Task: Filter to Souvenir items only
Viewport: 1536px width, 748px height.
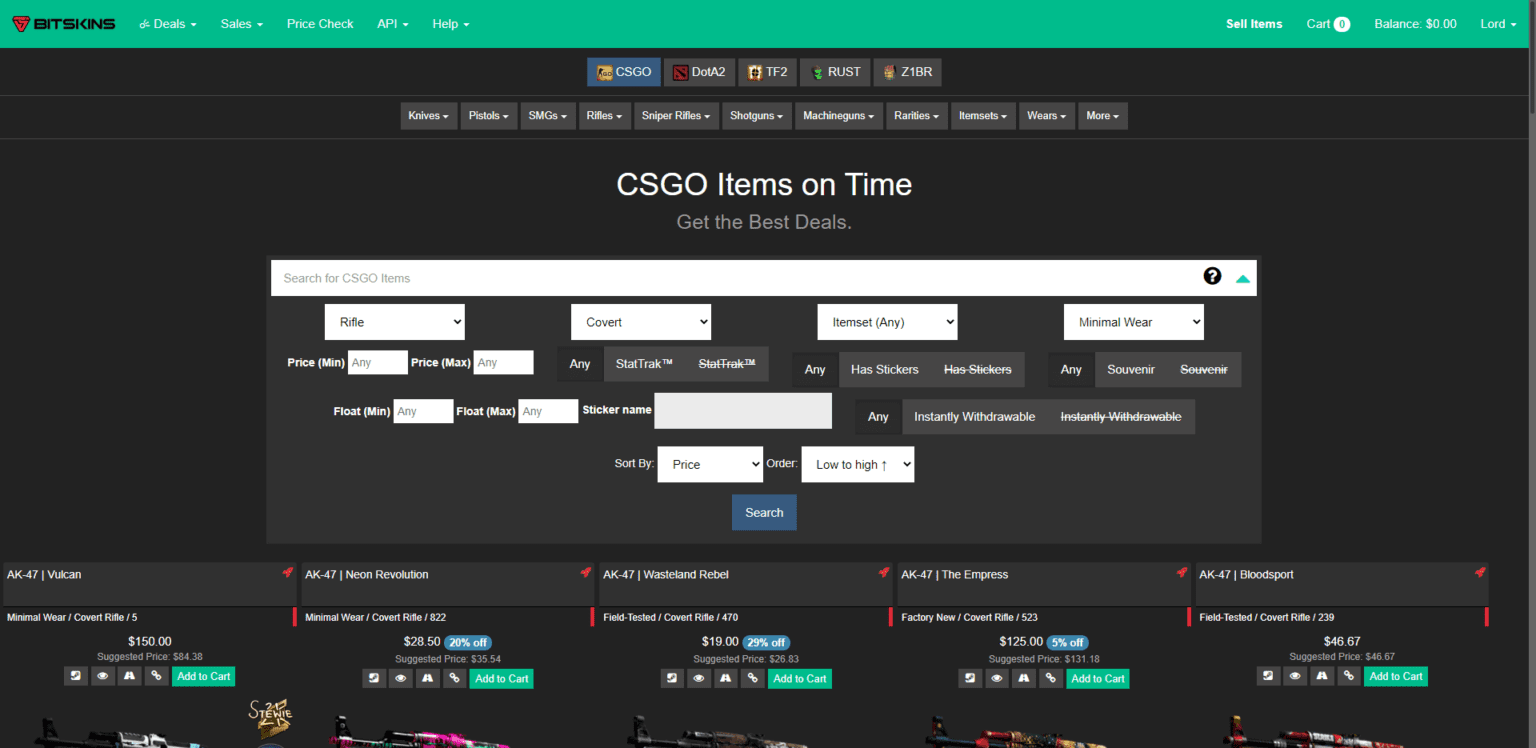Action: point(1131,370)
